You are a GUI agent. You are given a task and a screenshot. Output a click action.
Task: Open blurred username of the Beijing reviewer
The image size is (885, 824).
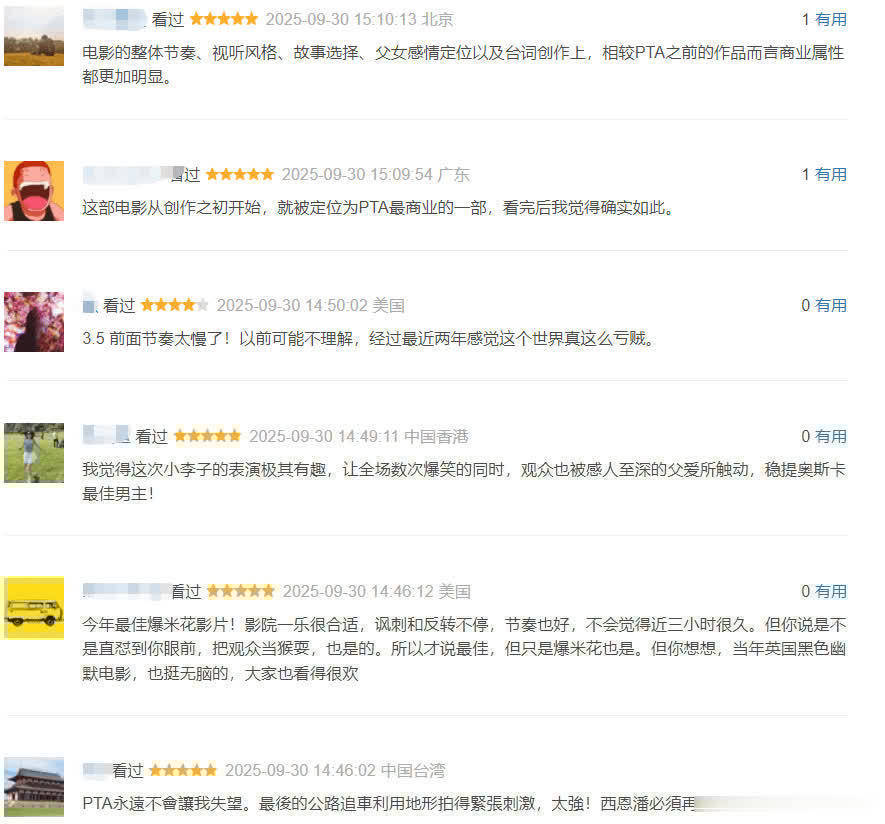(x=115, y=20)
